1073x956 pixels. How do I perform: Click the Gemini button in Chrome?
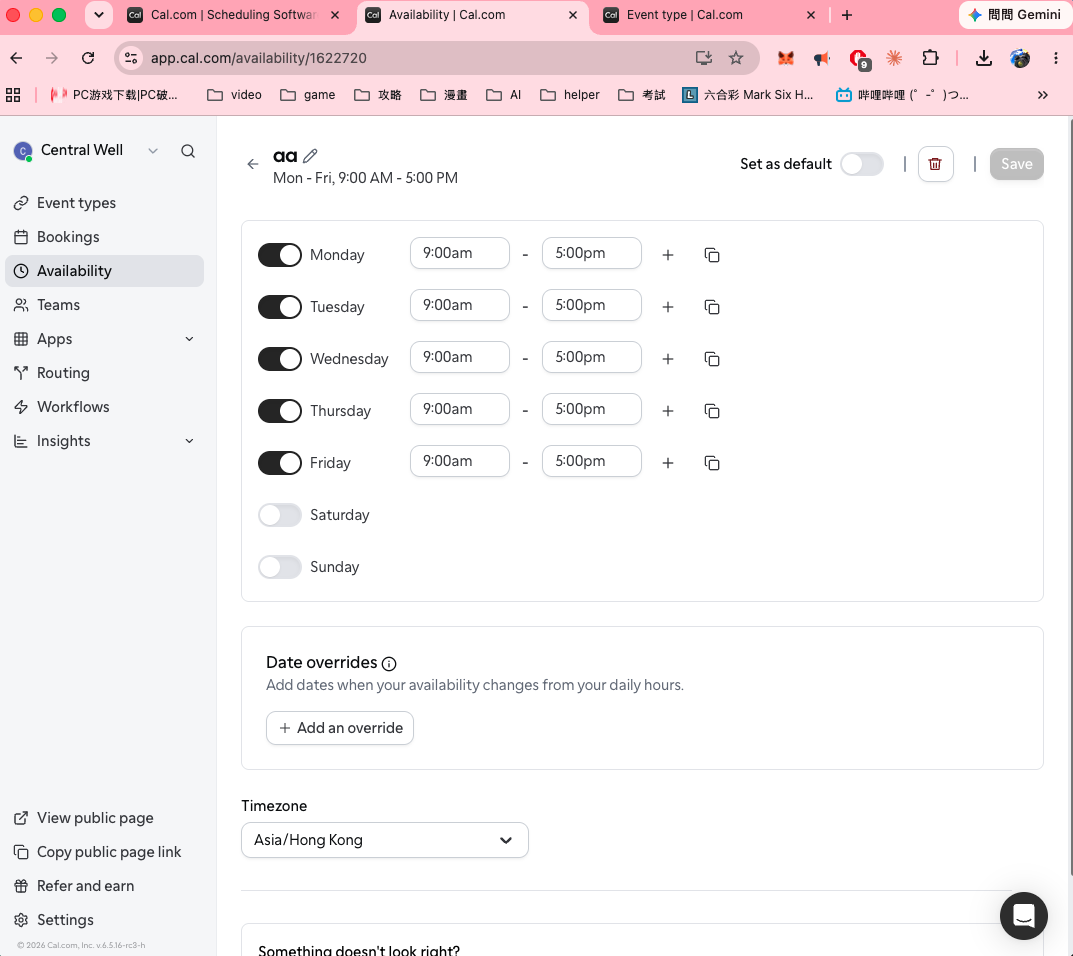coord(1015,15)
